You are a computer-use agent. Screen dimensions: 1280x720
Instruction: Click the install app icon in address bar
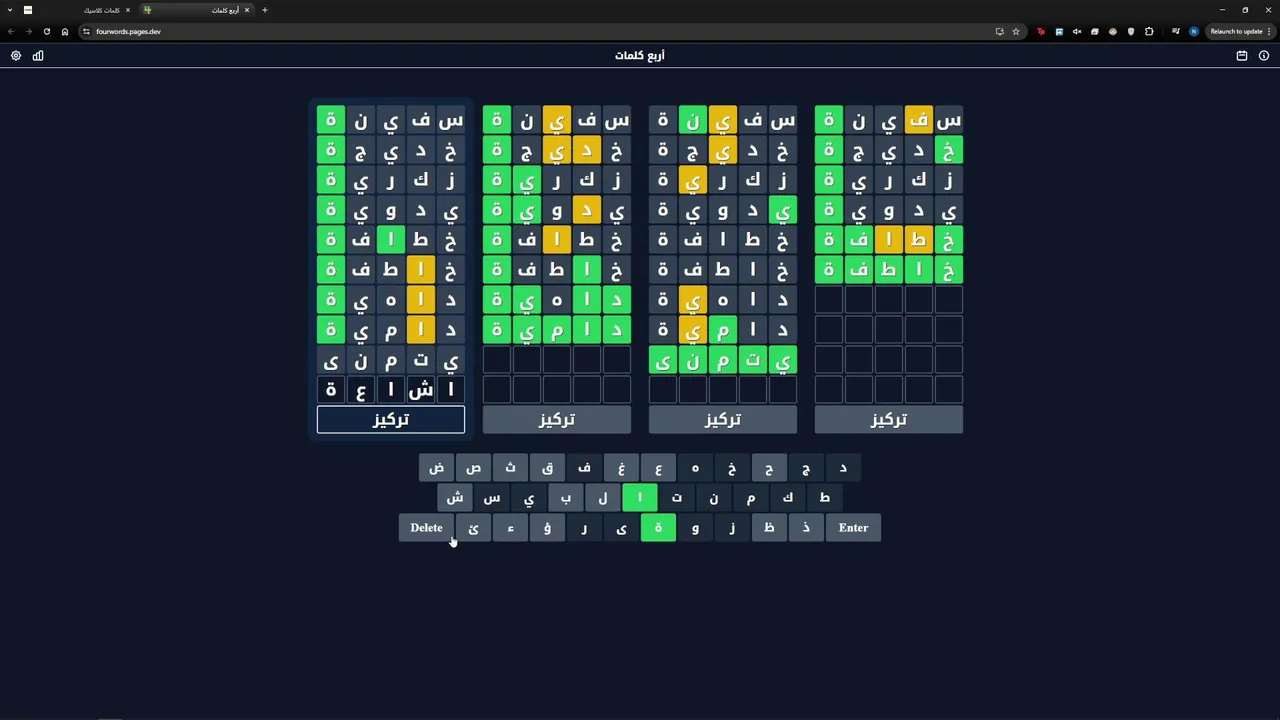pyautogui.click(x=999, y=31)
